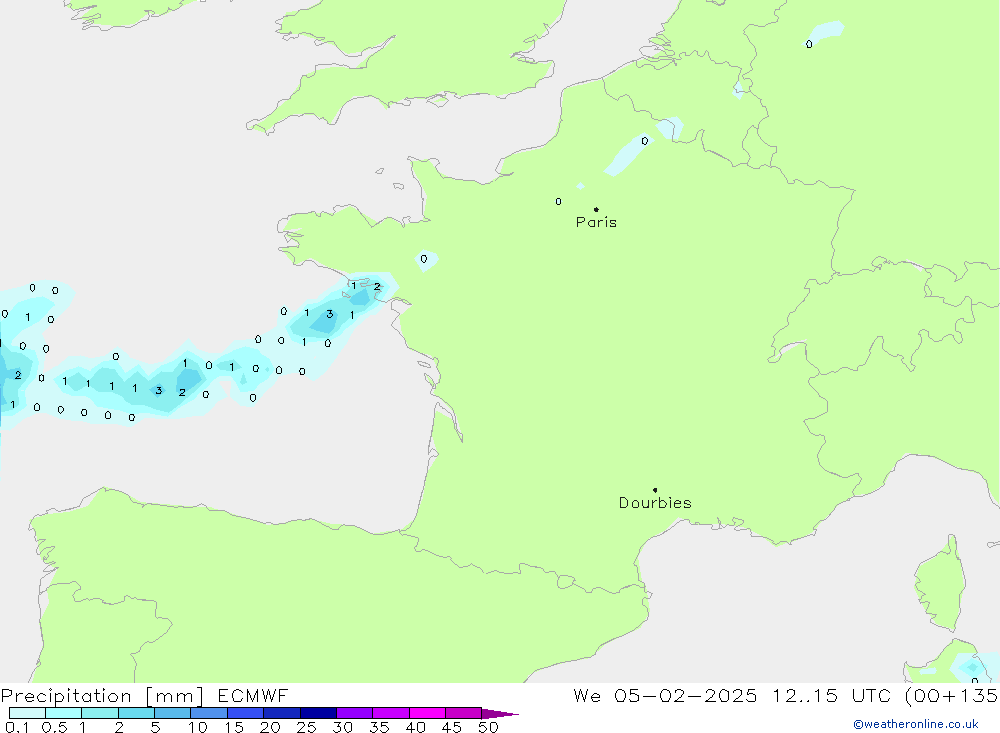Click the 0 value on the French-Belgian border

click(x=645, y=141)
